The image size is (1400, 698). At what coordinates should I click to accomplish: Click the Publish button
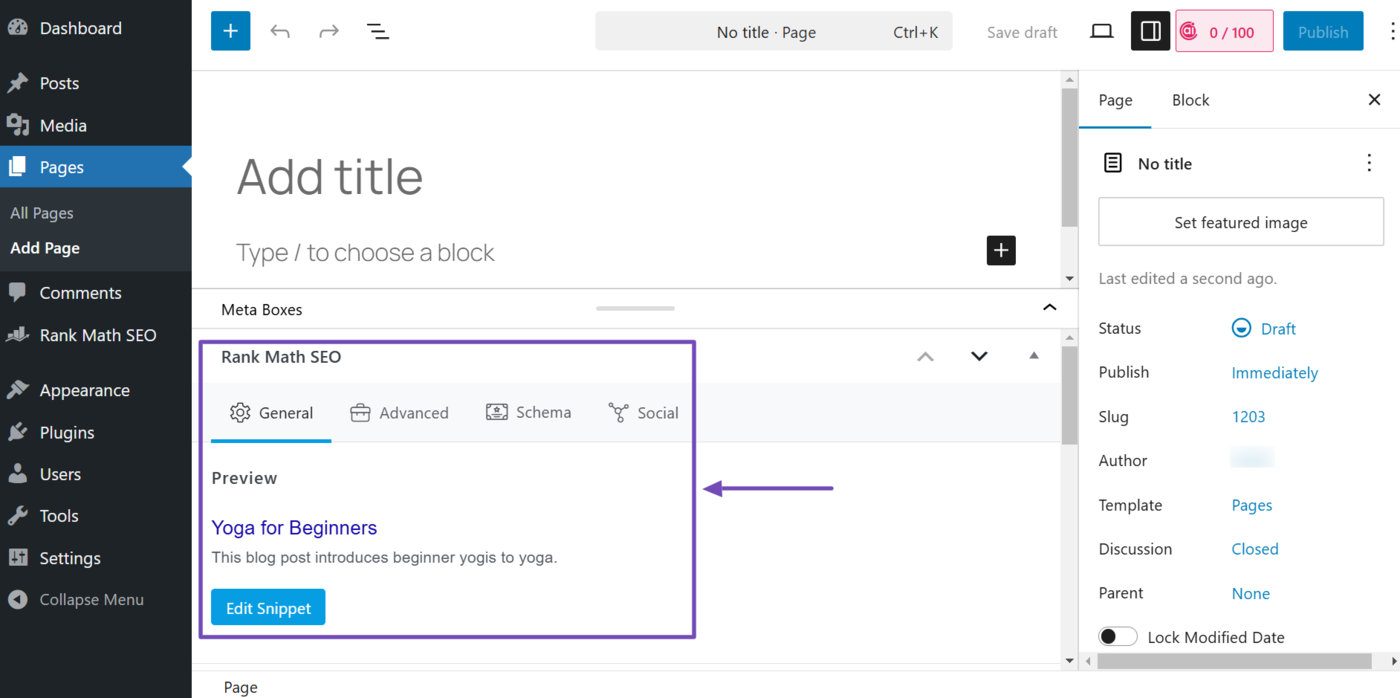click(1322, 31)
